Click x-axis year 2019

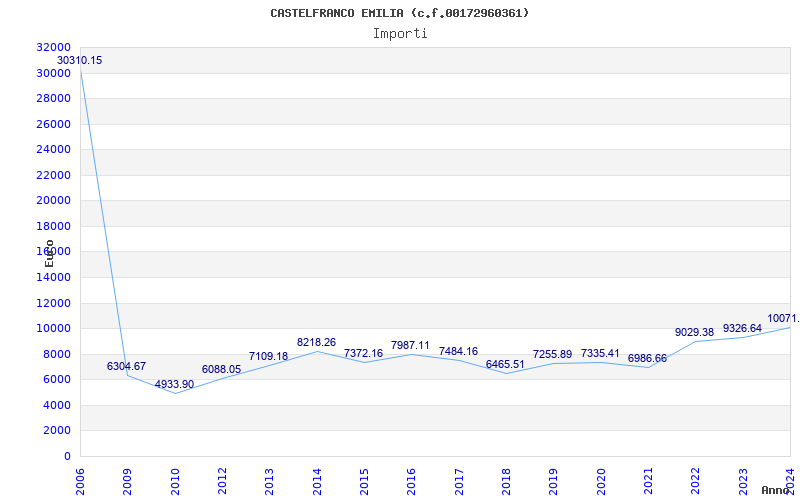click(554, 481)
